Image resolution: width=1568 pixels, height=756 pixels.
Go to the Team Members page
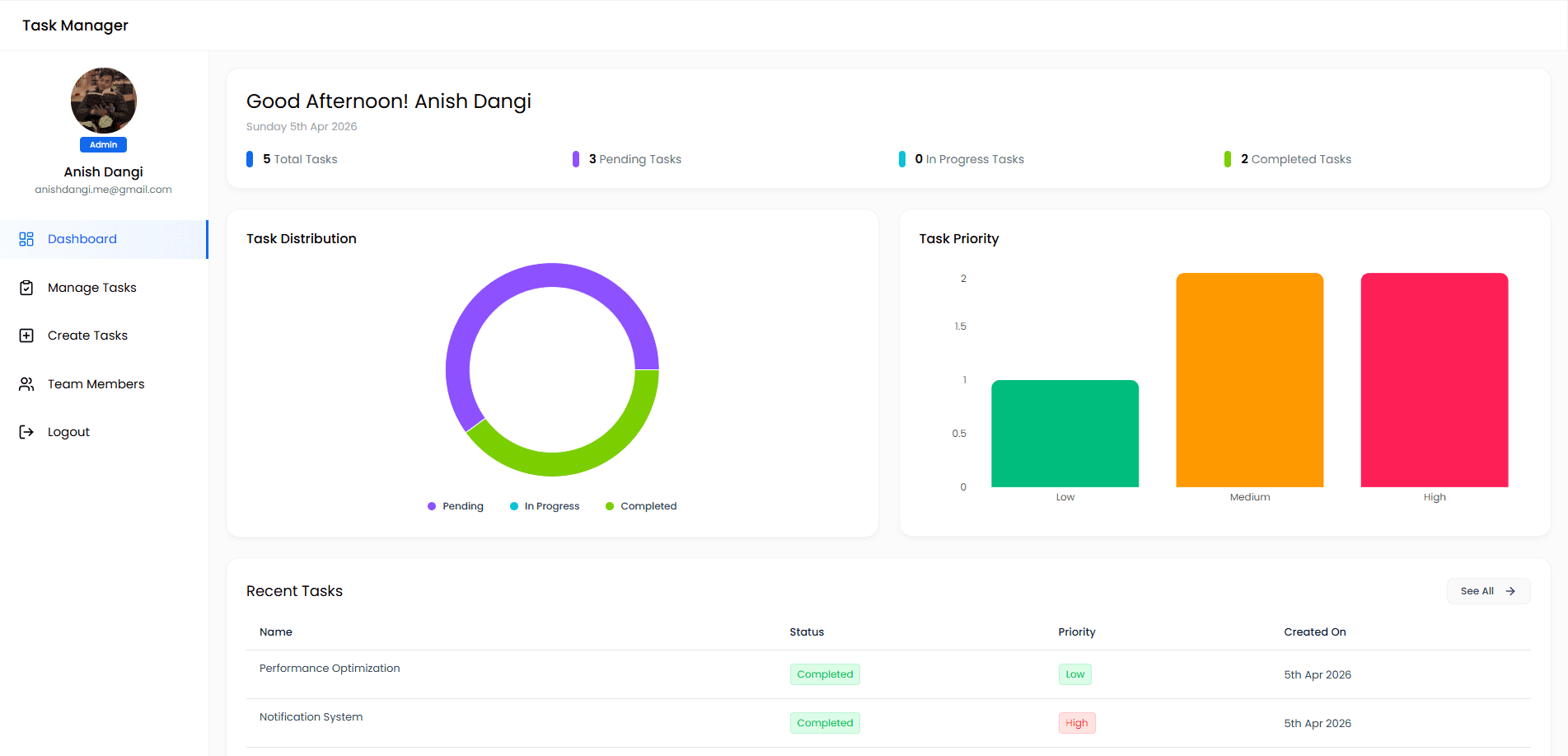coord(96,384)
